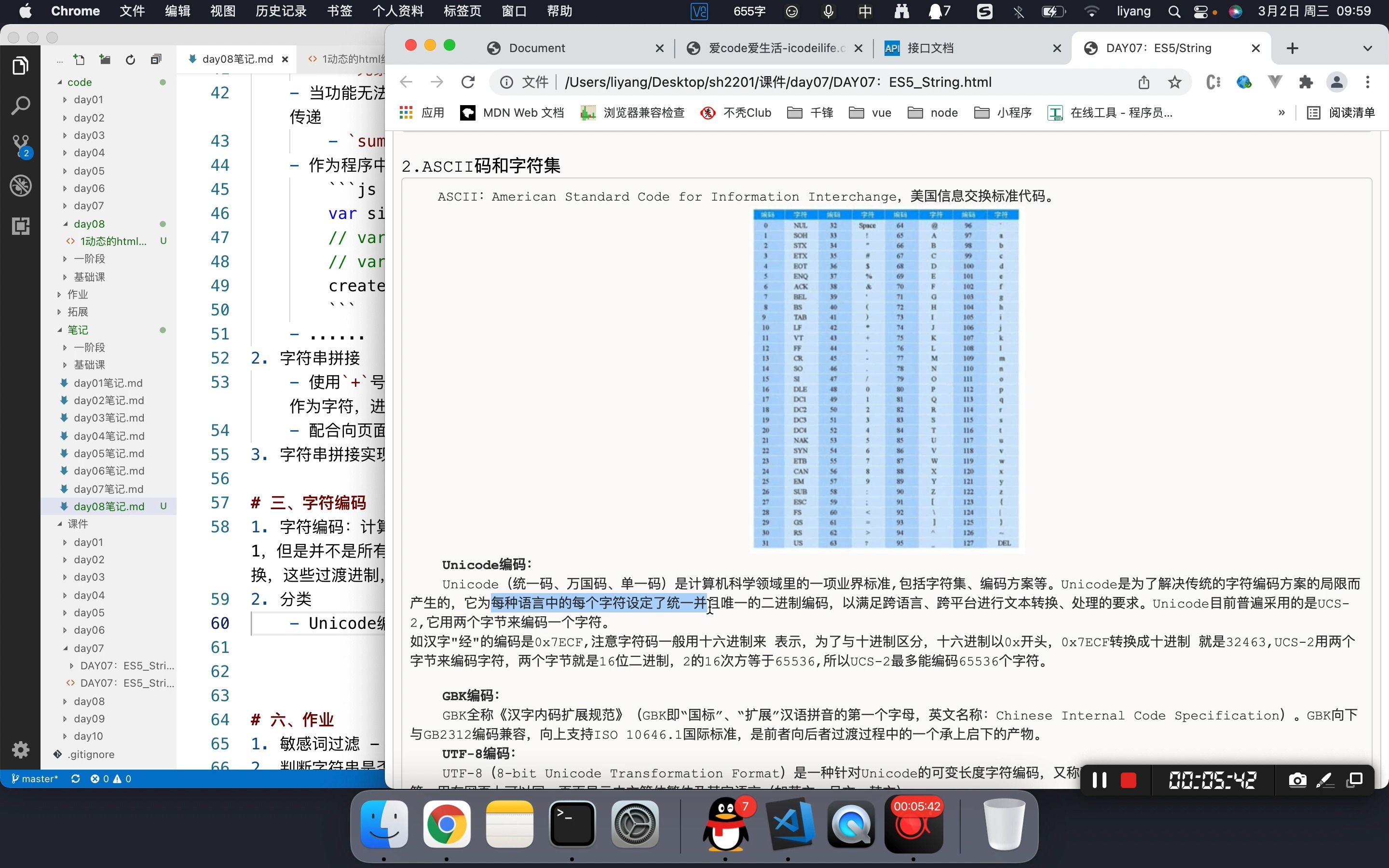Toggle the bookmark star for current page

(1174, 82)
